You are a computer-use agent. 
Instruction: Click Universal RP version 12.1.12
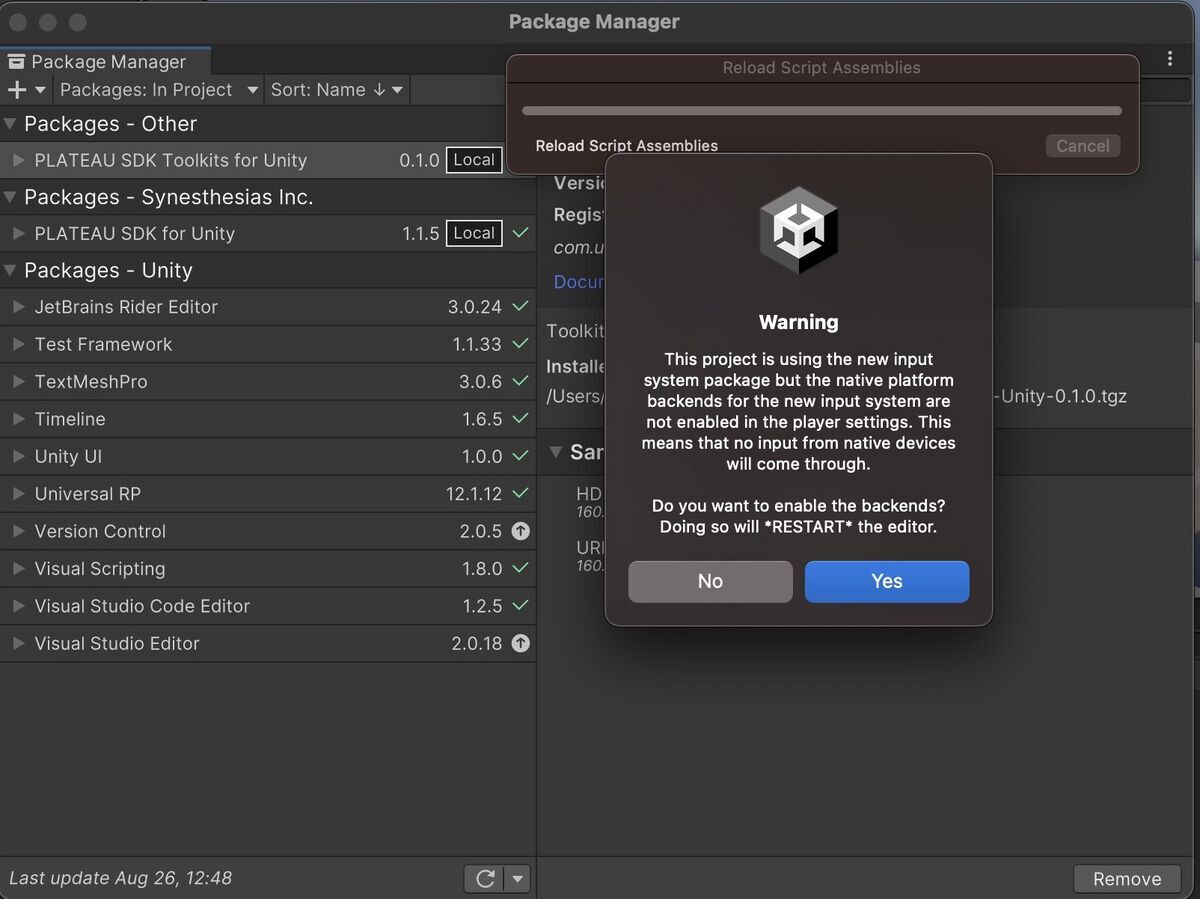[474, 494]
